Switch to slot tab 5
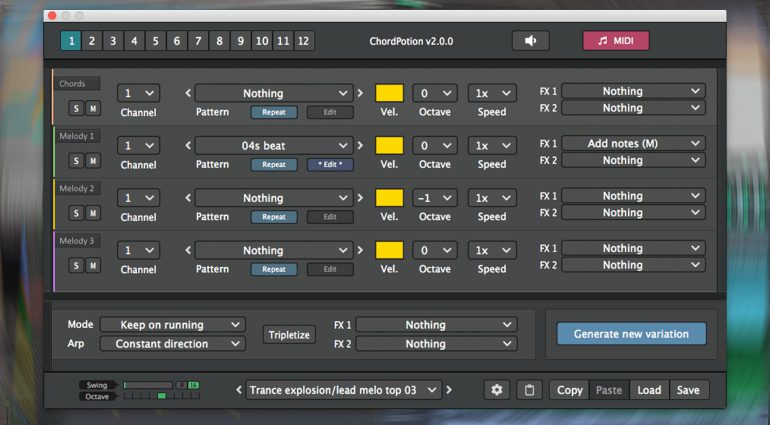This screenshot has width=770, height=425. tap(156, 41)
